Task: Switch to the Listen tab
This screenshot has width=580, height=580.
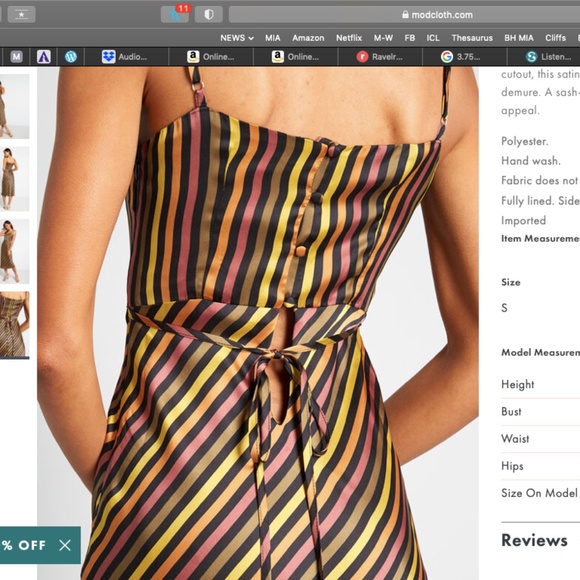Action: pos(544,57)
